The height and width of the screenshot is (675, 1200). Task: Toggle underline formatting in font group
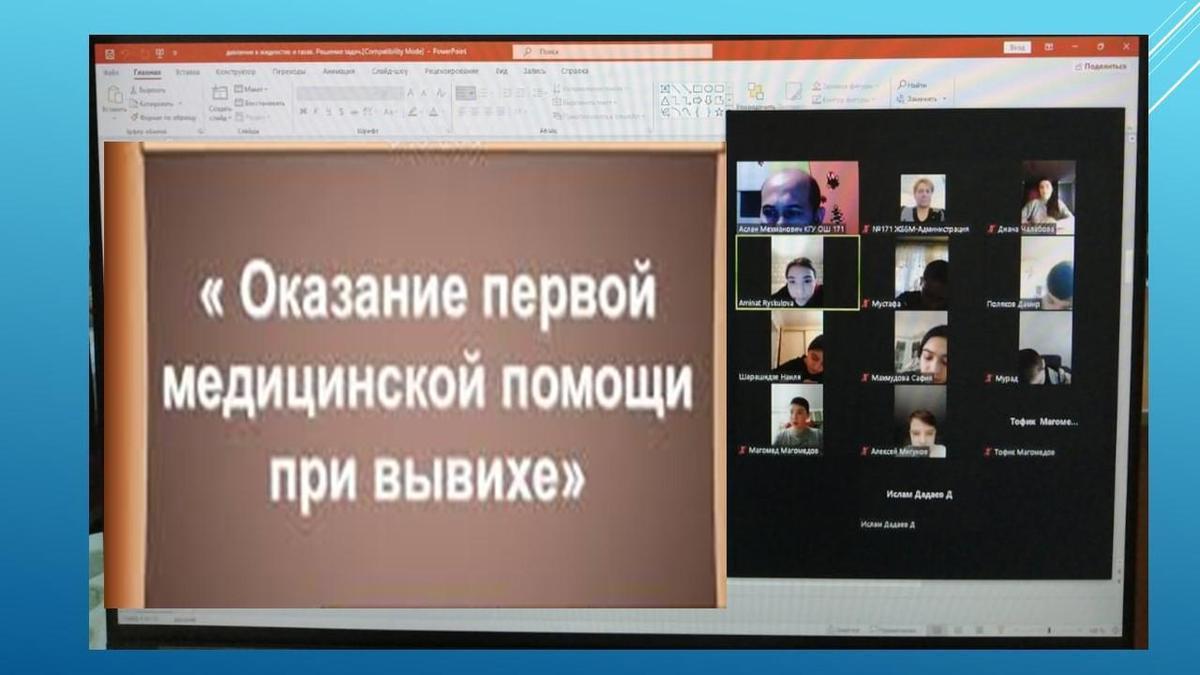coord(327,112)
